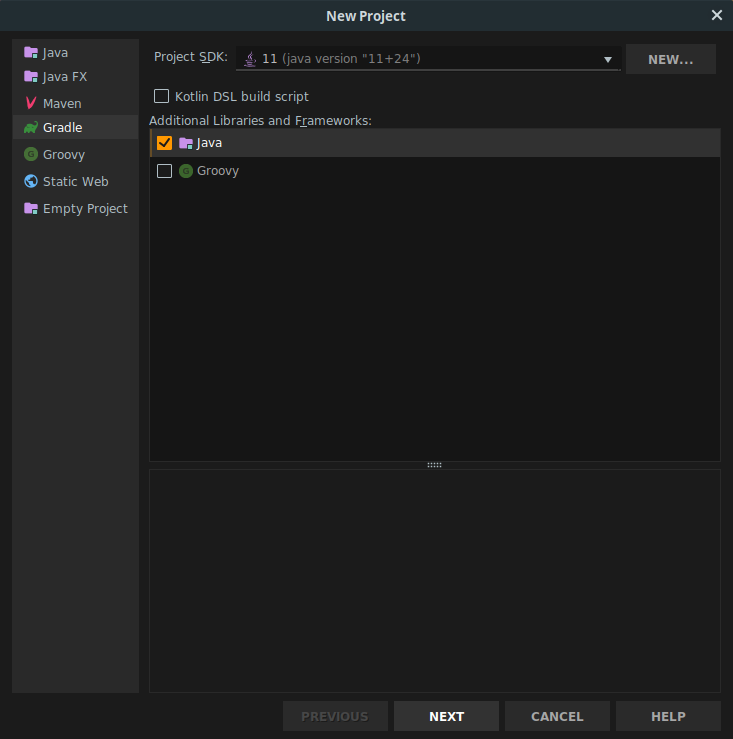Click the Static Web globe icon

(31, 182)
